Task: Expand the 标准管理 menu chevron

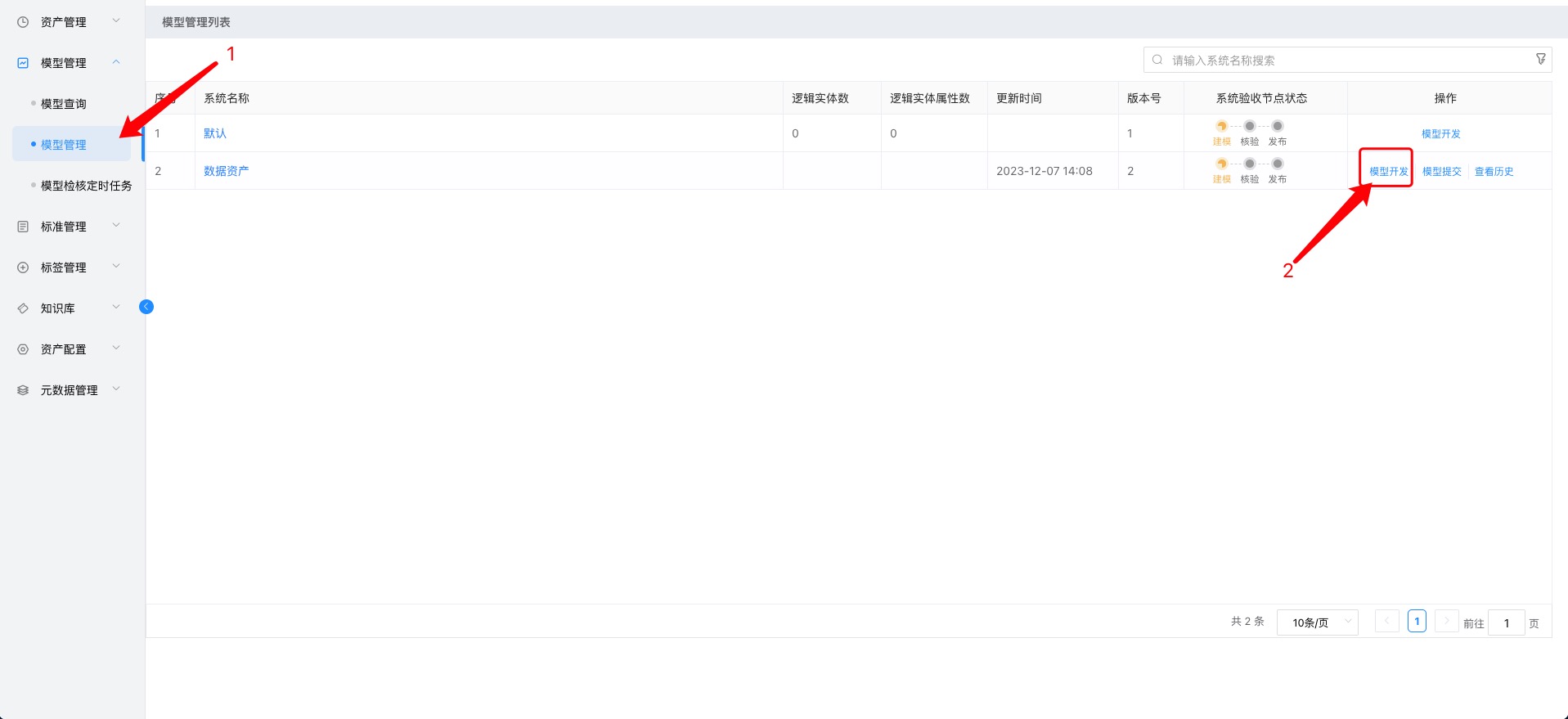Action: [116, 226]
